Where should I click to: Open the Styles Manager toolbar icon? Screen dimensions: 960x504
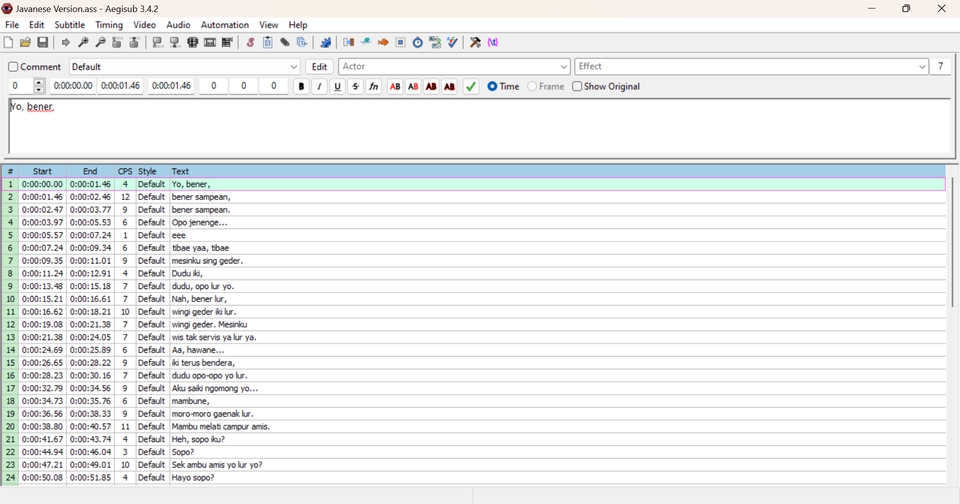point(250,43)
